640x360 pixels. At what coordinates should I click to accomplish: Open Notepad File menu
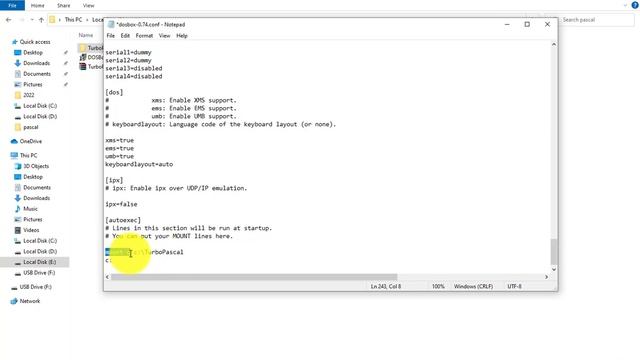[x=111, y=36]
